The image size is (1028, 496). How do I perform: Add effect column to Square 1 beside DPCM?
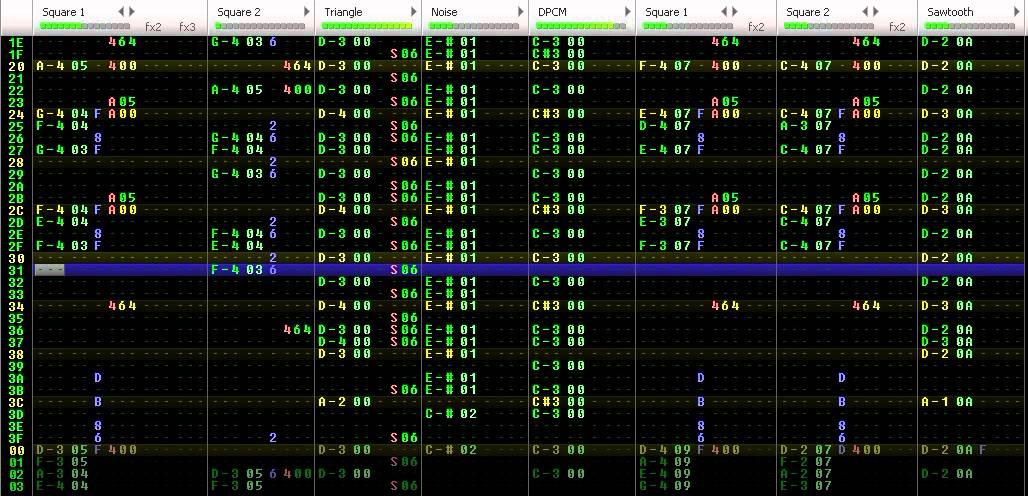click(735, 12)
